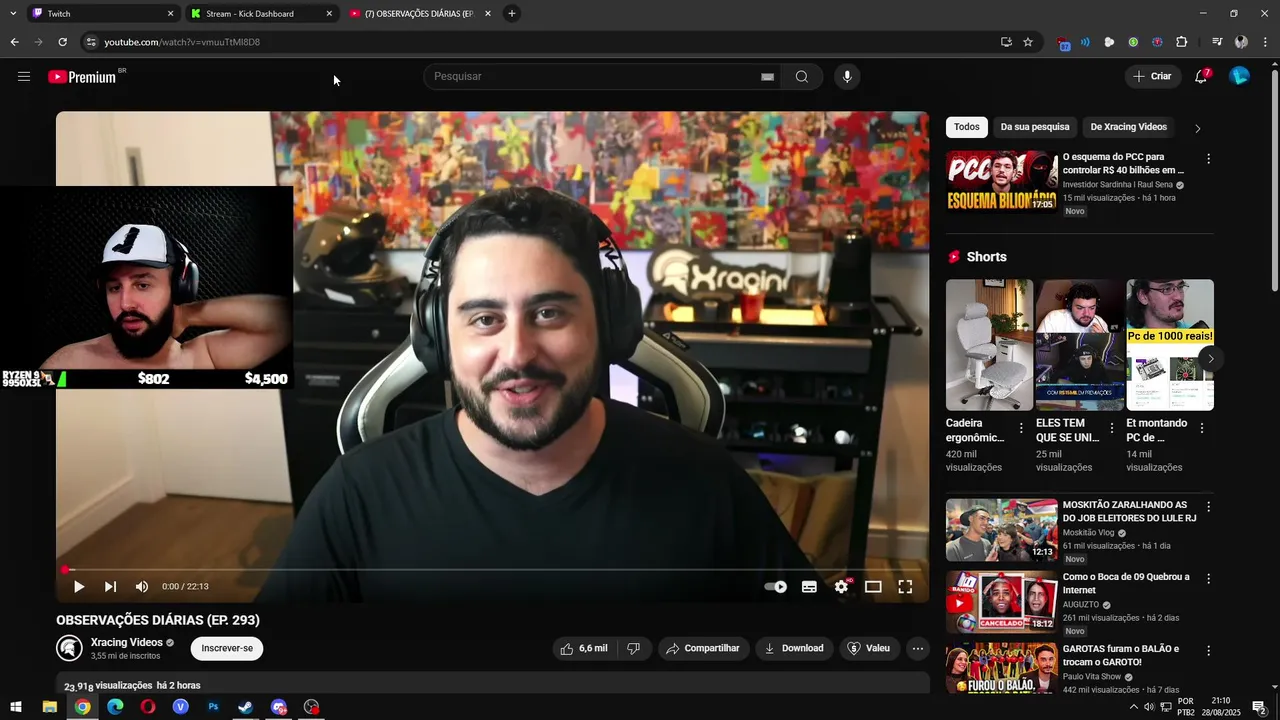Screen dimensions: 1280x720
Task: Open player settings gear
Action: [841, 587]
